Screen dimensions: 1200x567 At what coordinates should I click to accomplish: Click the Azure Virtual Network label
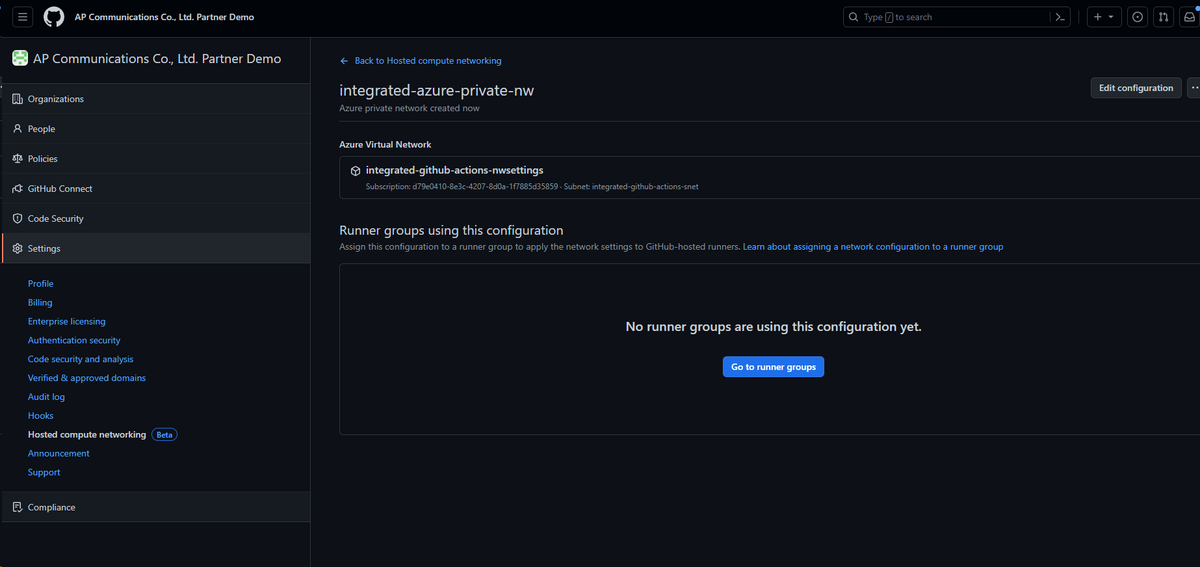386,145
